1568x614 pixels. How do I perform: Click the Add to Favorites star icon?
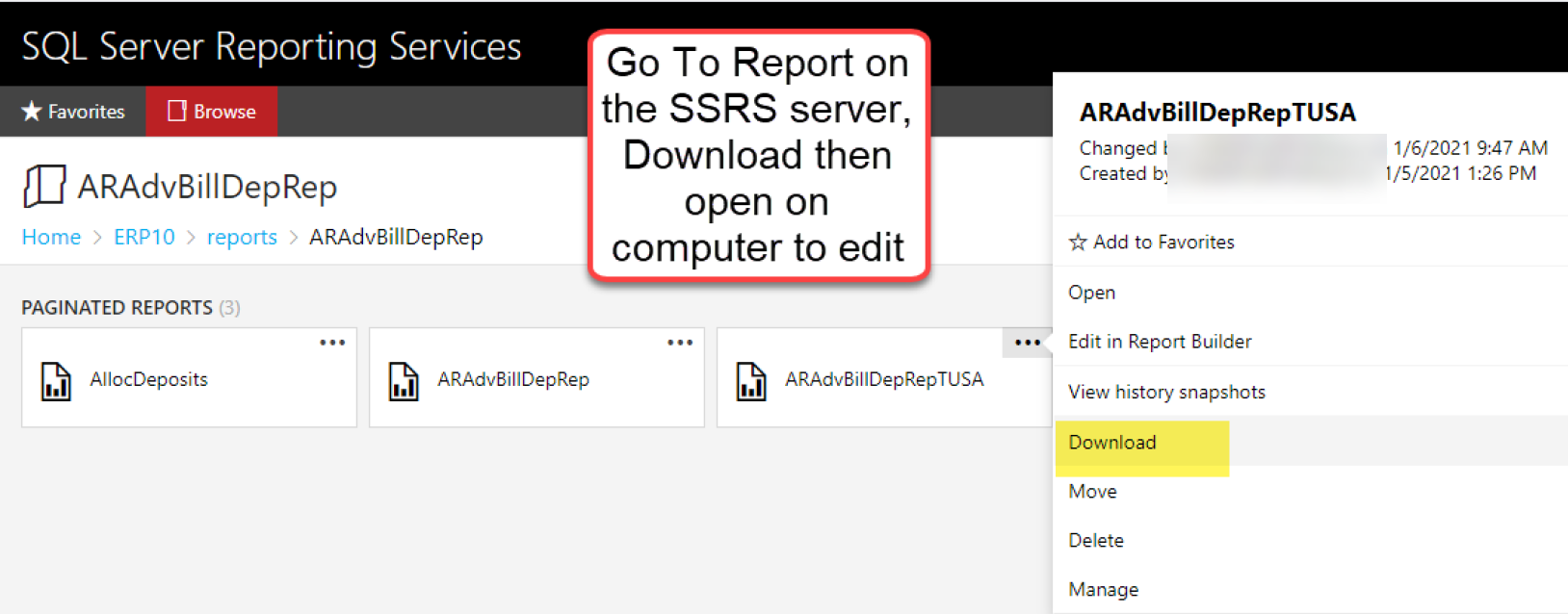pos(1078,243)
